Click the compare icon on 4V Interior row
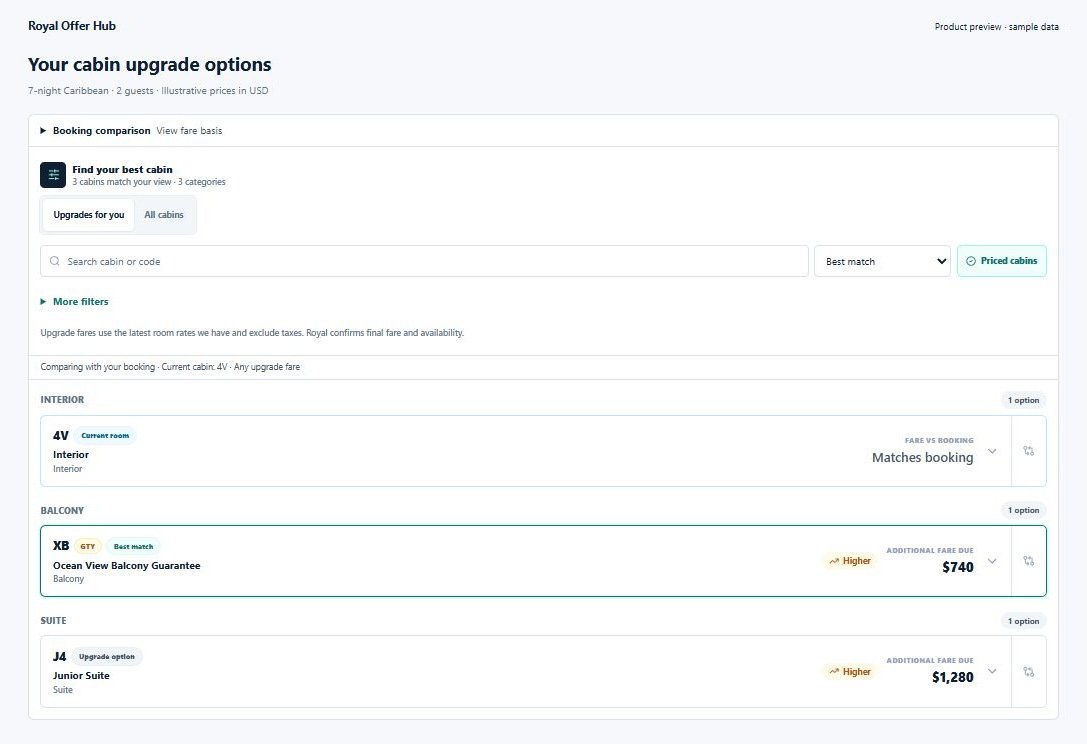The width and height of the screenshot is (1087, 744). pyautogui.click(x=1029, y=451)
